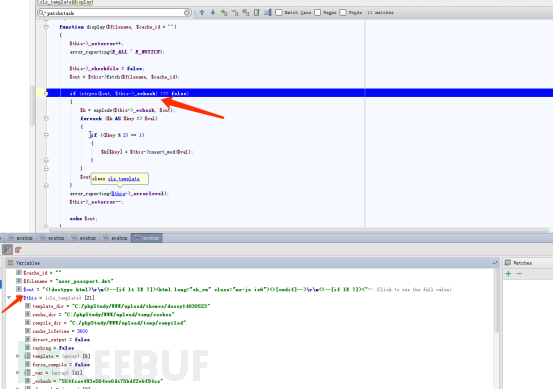Select the highlighted active ecshop debug tab
This screenshot has height=390, width=554.
click(147, 238)
